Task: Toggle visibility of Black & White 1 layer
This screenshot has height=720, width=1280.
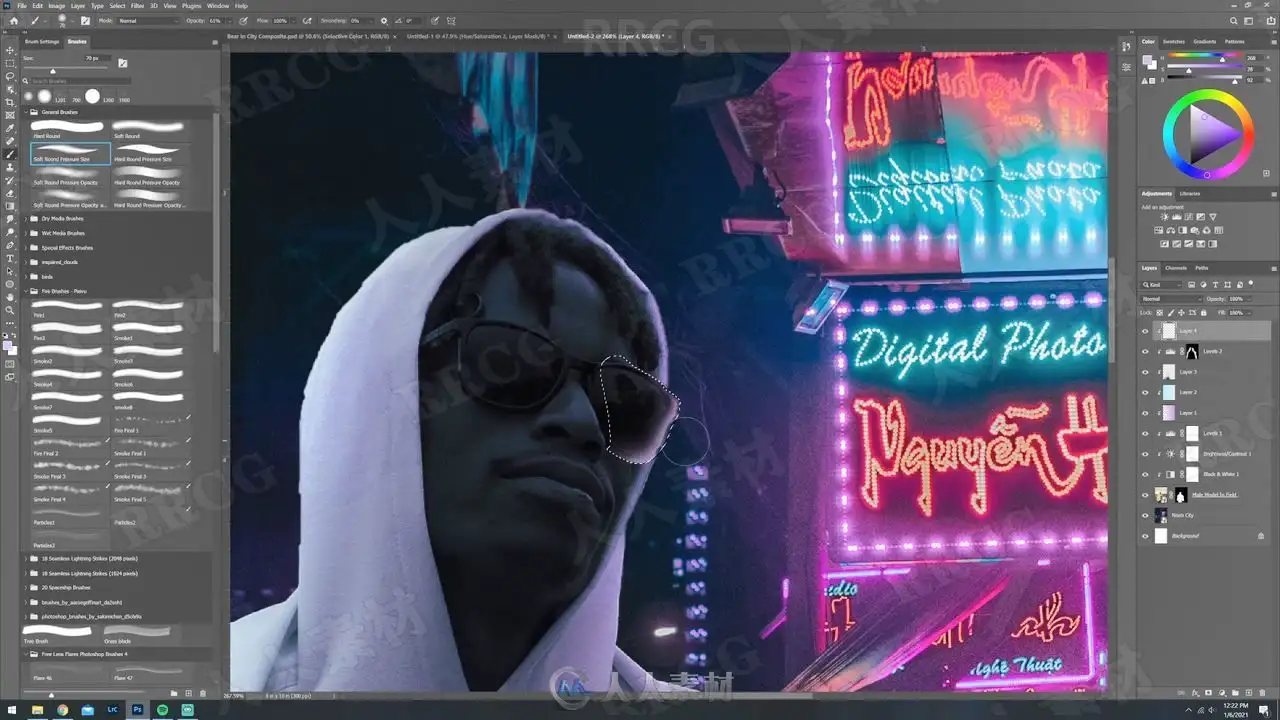Action: (x=1146, y=474)
